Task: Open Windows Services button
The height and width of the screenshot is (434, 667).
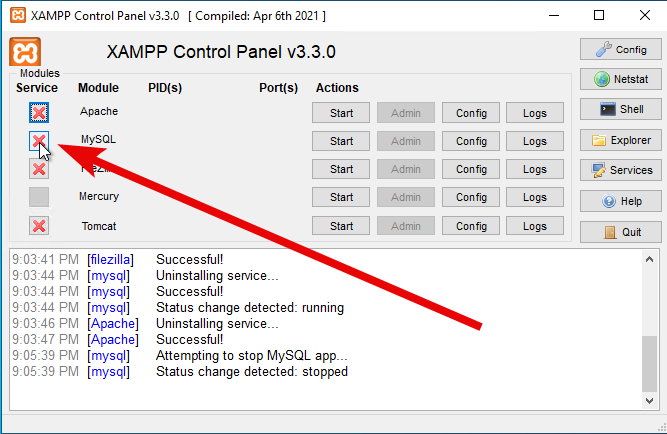Action: pos(621,170)
